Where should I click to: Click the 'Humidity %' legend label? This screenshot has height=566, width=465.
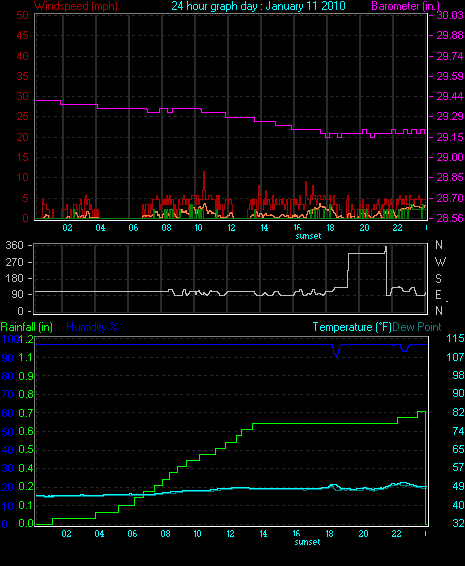coord(92,327)
